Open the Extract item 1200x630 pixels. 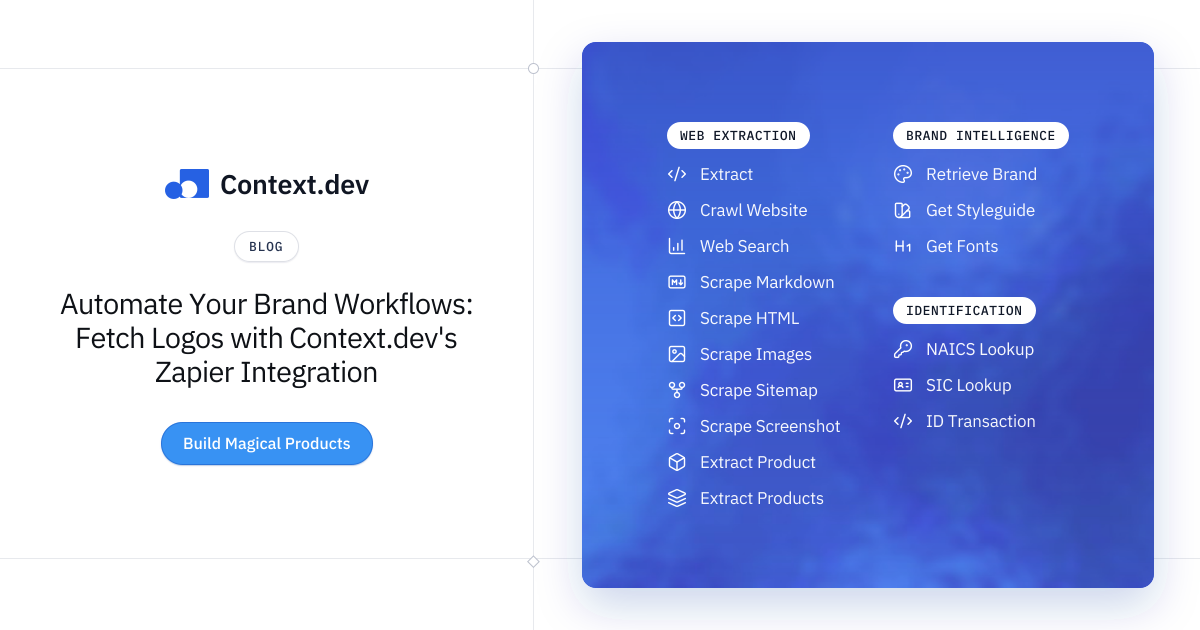pyautogui.click(x=726, y=174)
